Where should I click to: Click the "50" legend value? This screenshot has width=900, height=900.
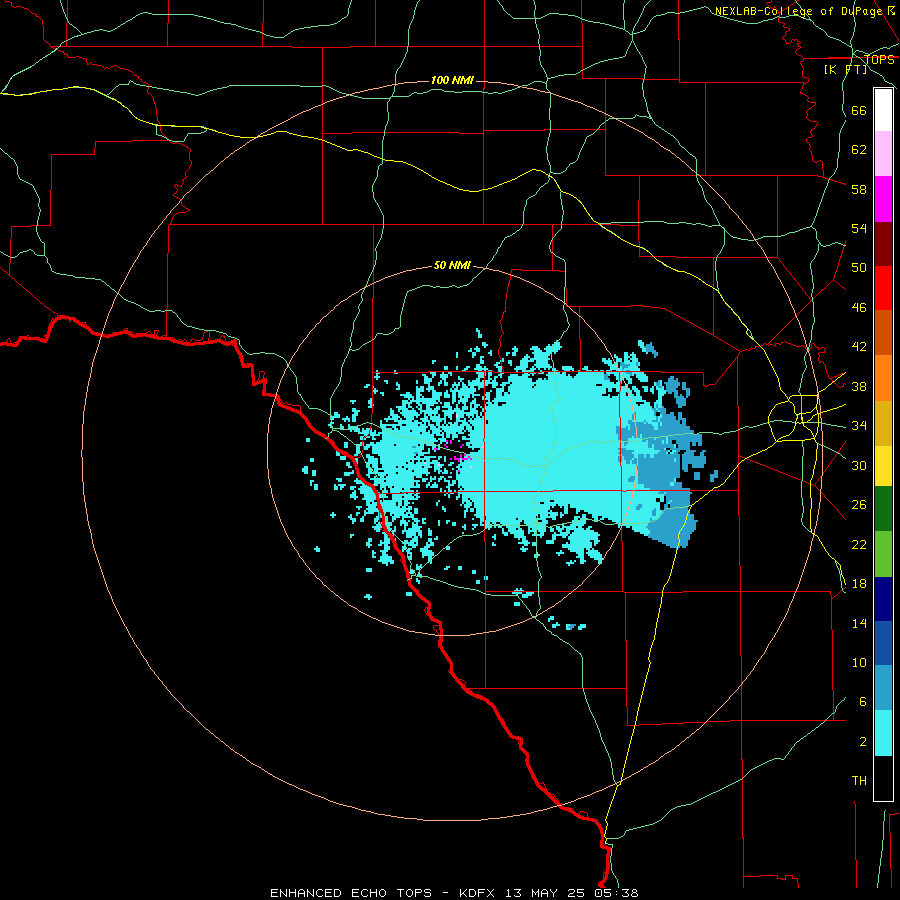tap(859, 268)
